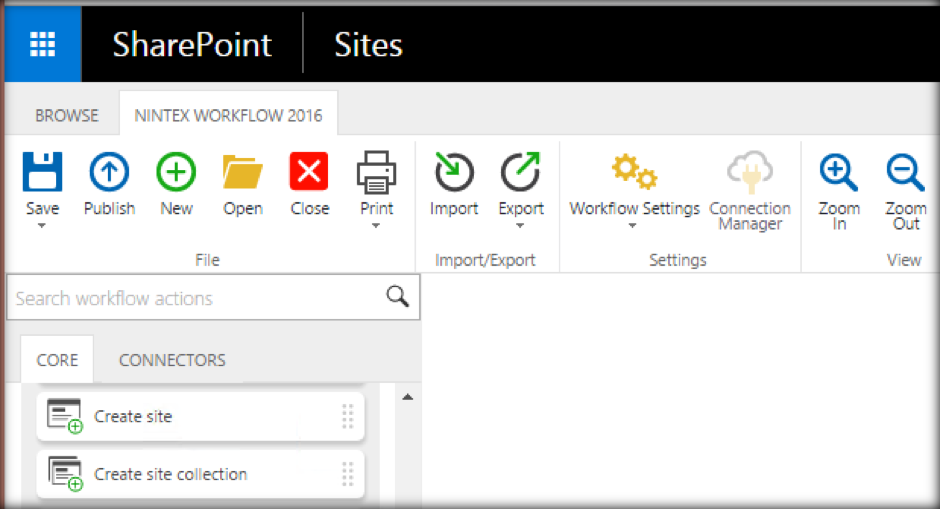
Task: Click the Open folder icon
Action: point(243,172)
